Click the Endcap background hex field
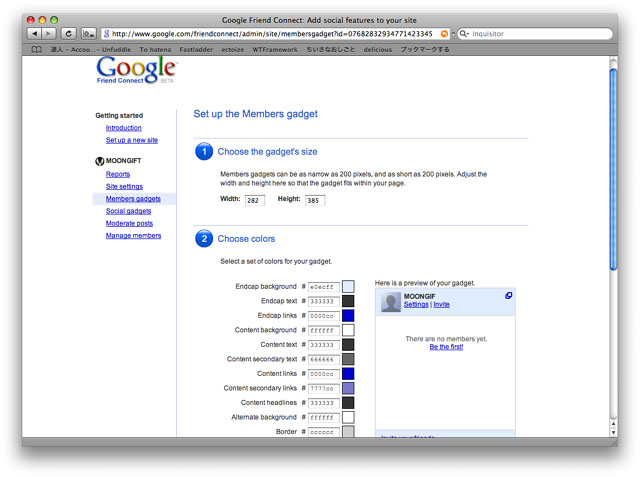The image size is (640, 477). (323, 287)
